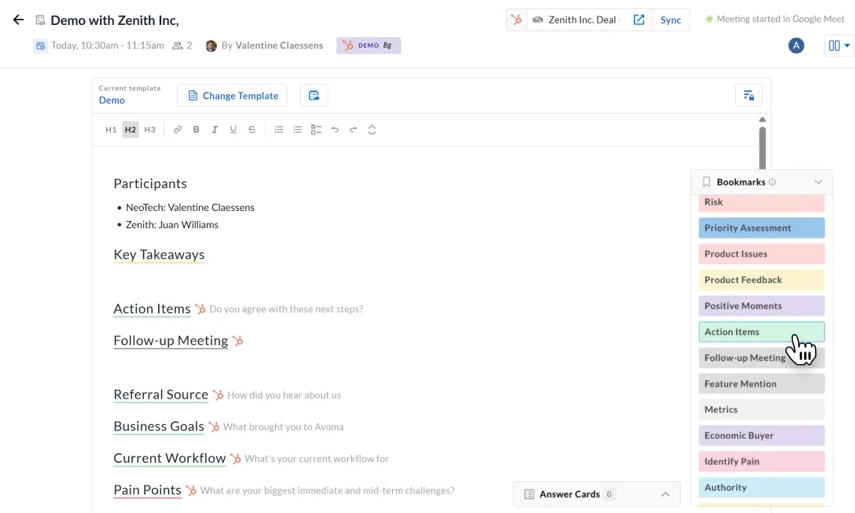
Task: Open Zenith Inc. Deal in an external window
Action: [x=639, y=20]
